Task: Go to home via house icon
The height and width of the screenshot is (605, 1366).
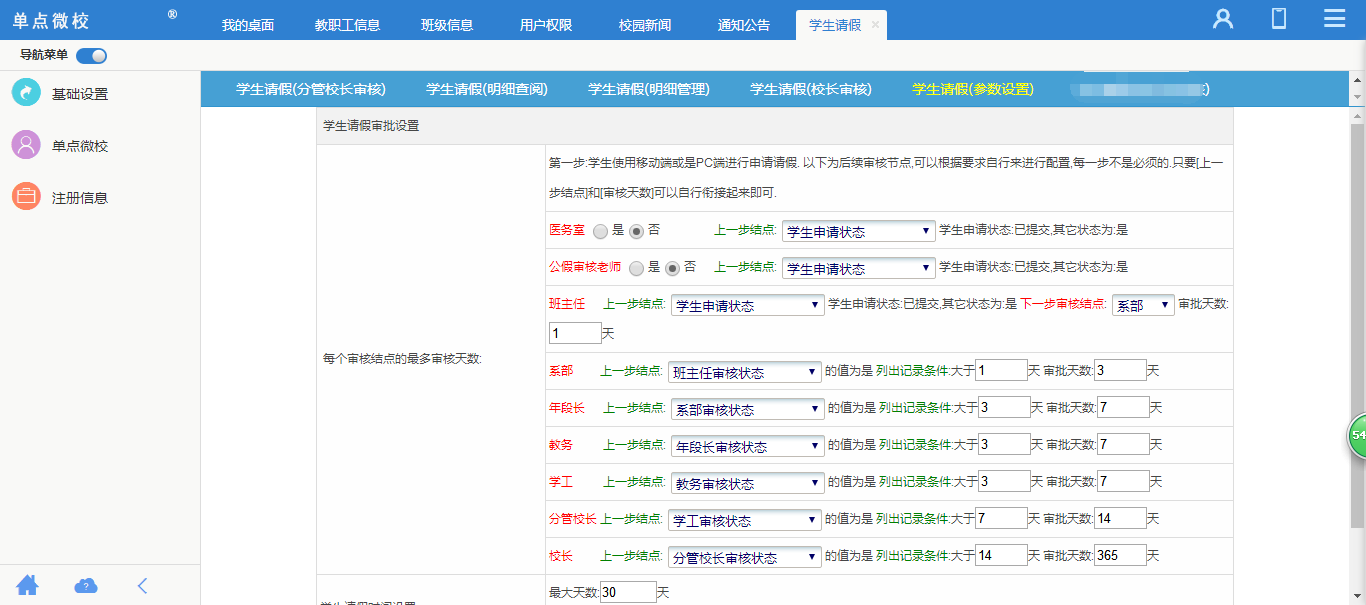Action: coord(28,585)
